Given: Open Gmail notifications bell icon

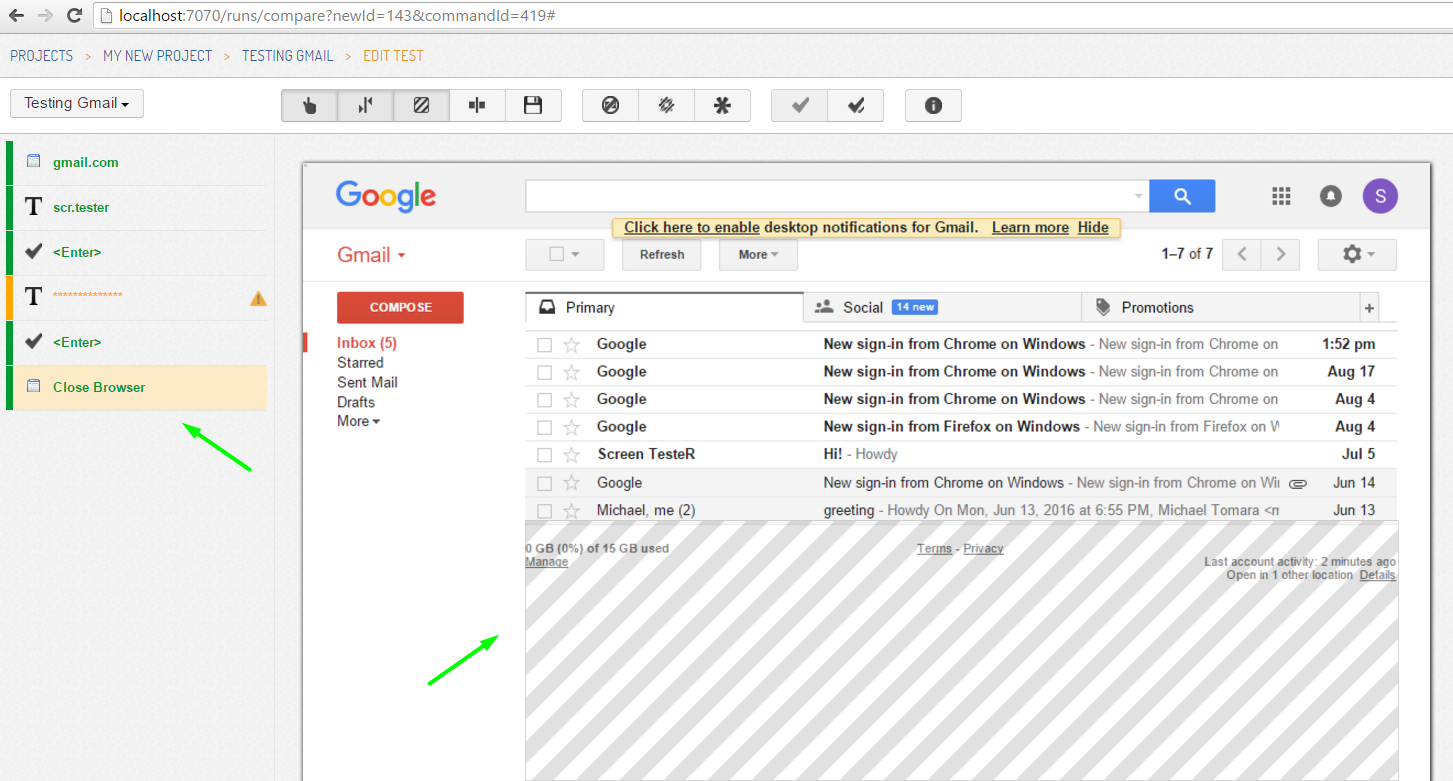Looking at the screenshot, I should coord(1330,196).
